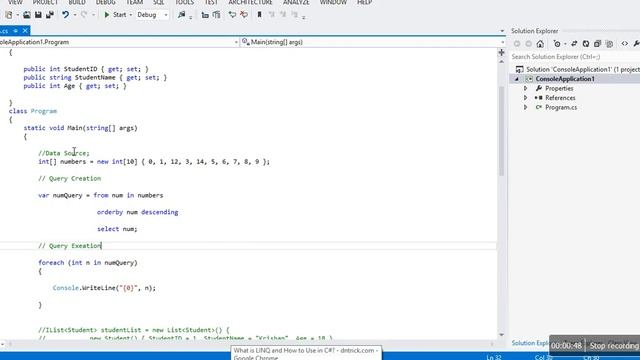This screenshot has height=360, width=640.
Task: Toggle Show All Files in Solution Explorer
Action: 609,44
